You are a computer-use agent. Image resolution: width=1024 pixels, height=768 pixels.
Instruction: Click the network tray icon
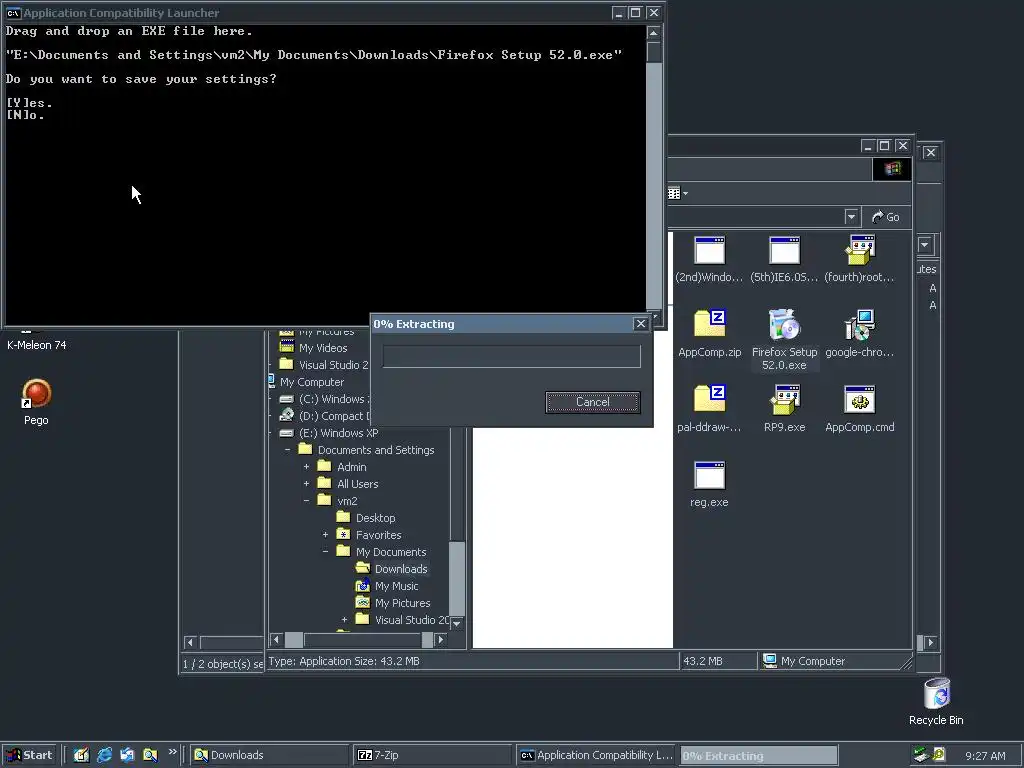click(921, 755)
